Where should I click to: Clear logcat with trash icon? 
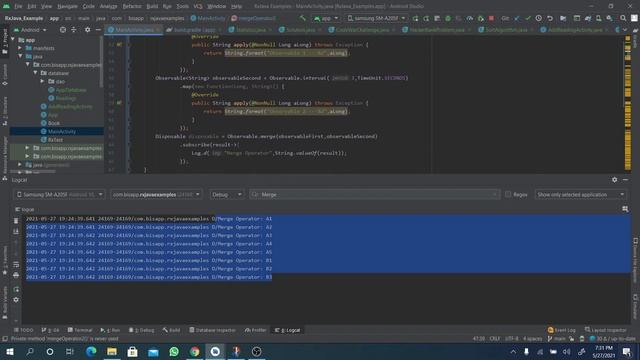tap(16, 221)
